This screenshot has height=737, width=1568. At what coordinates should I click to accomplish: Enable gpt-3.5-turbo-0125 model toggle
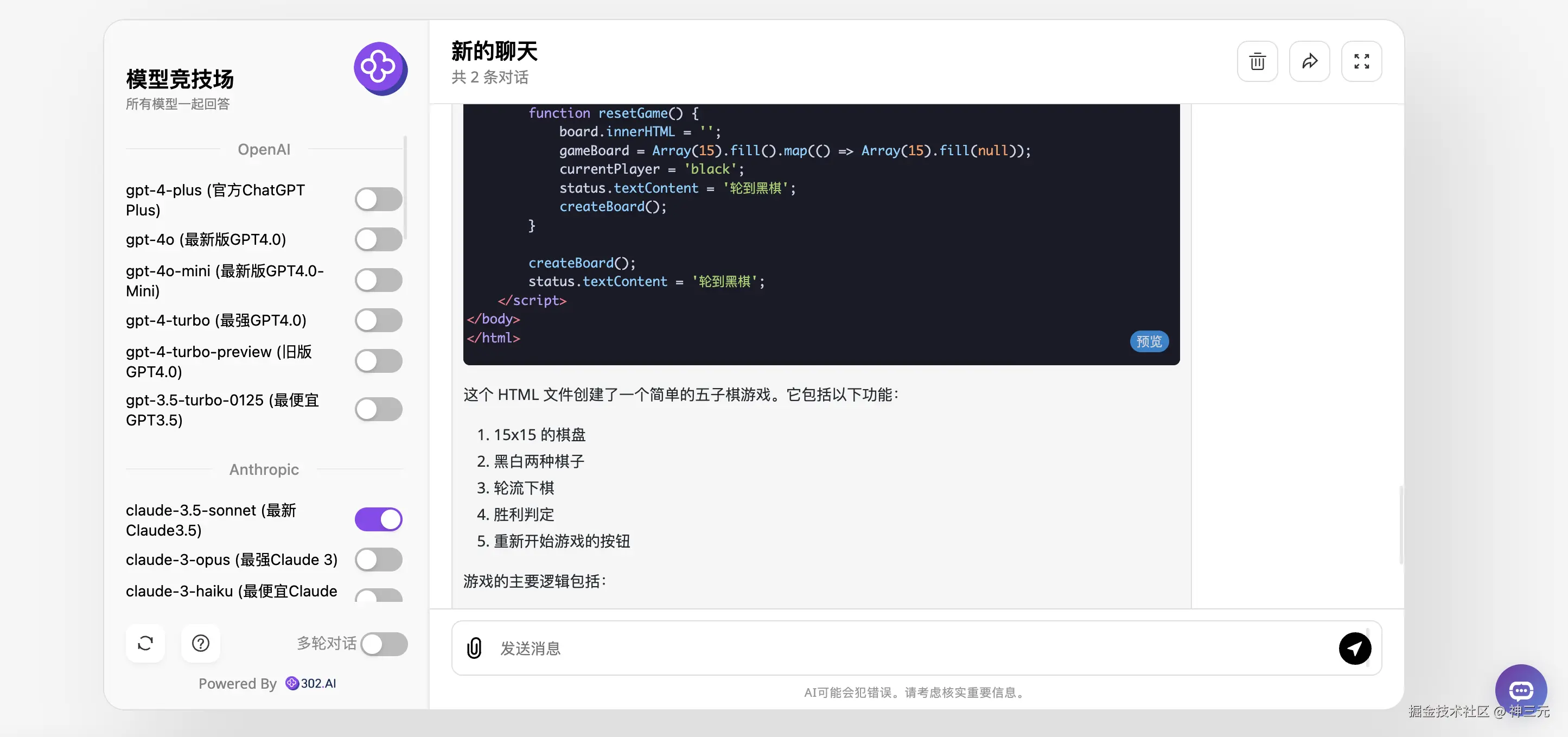pyautogui.click(x=378, y=409)
